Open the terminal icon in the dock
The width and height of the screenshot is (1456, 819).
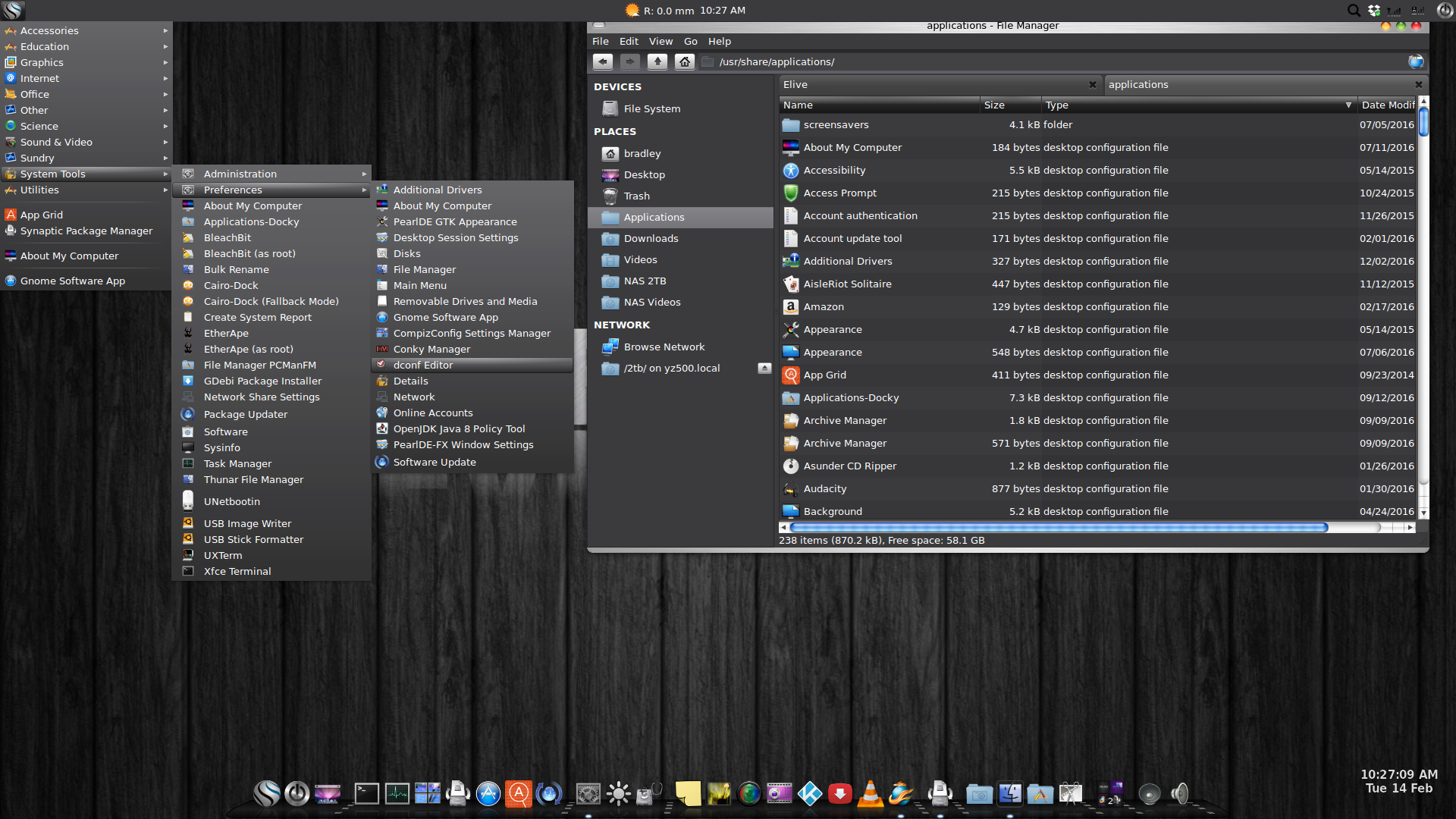coord(366,794)
